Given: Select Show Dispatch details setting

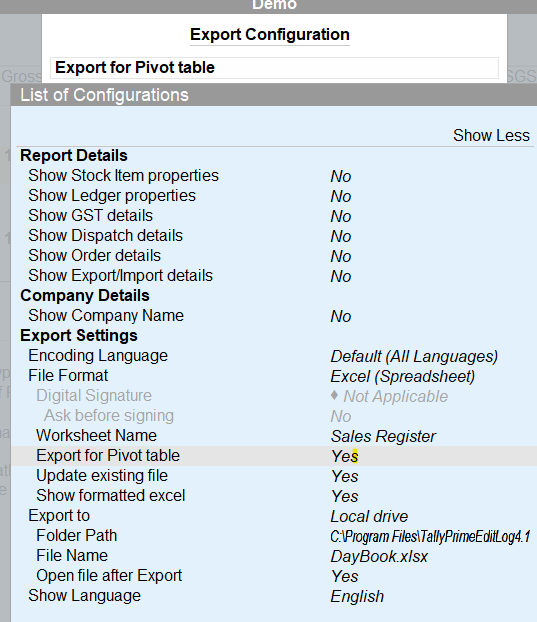Looking at the screenshot, I should [274, 236].
